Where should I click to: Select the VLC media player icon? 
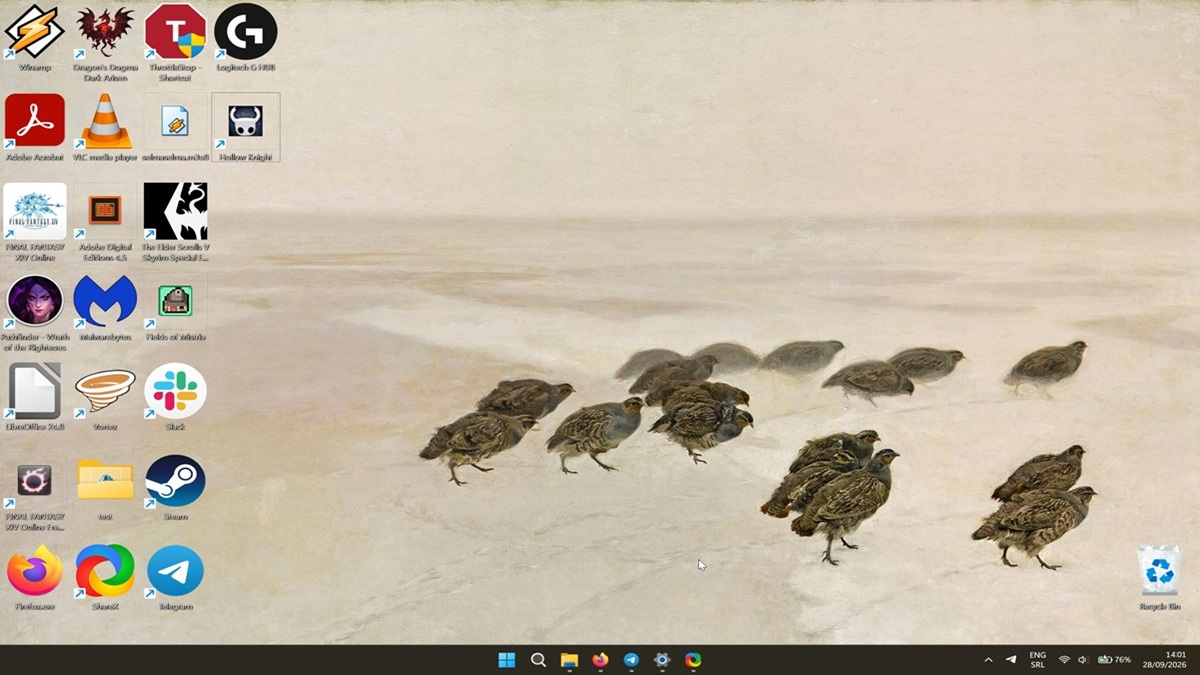[x=105, y=128]
